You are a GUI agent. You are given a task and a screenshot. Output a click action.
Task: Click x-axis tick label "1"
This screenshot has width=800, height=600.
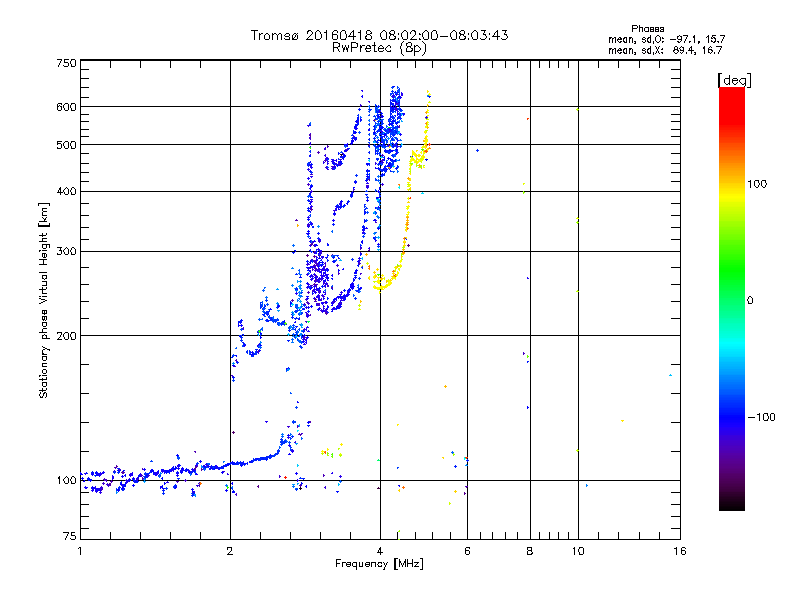[80, 551]
